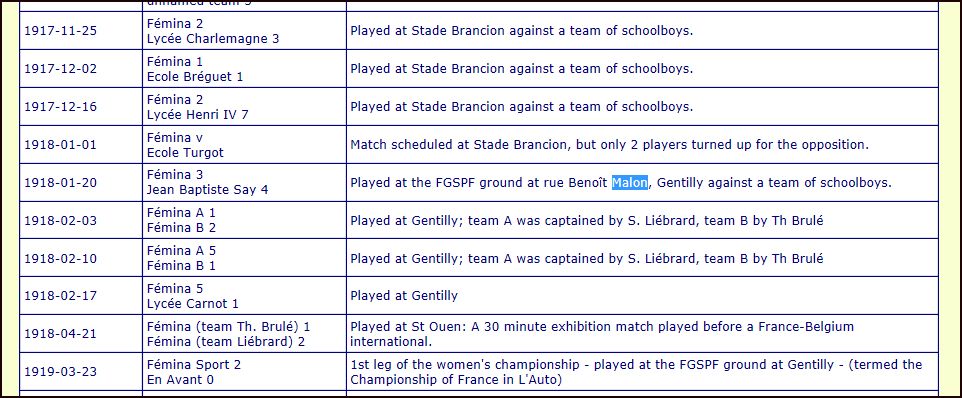
Task: Click the Fémina B 2 score line
Action: (181, 228)
